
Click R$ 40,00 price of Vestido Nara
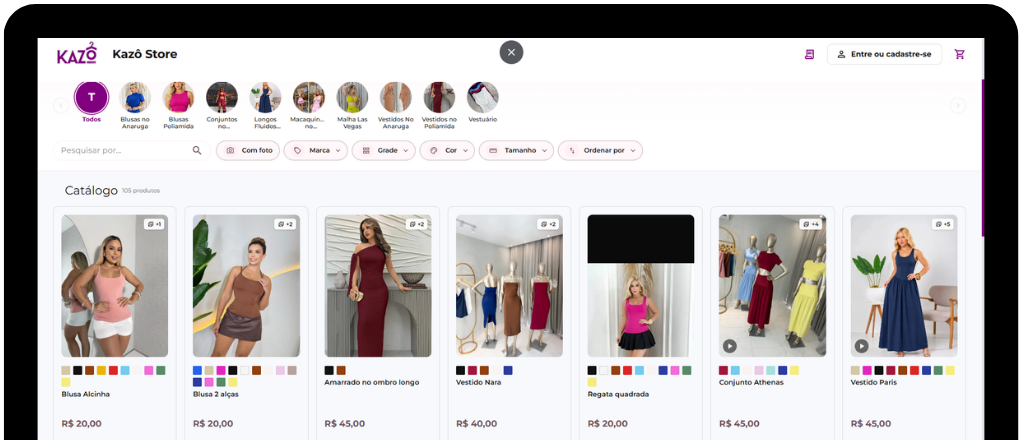coord(476,424)
